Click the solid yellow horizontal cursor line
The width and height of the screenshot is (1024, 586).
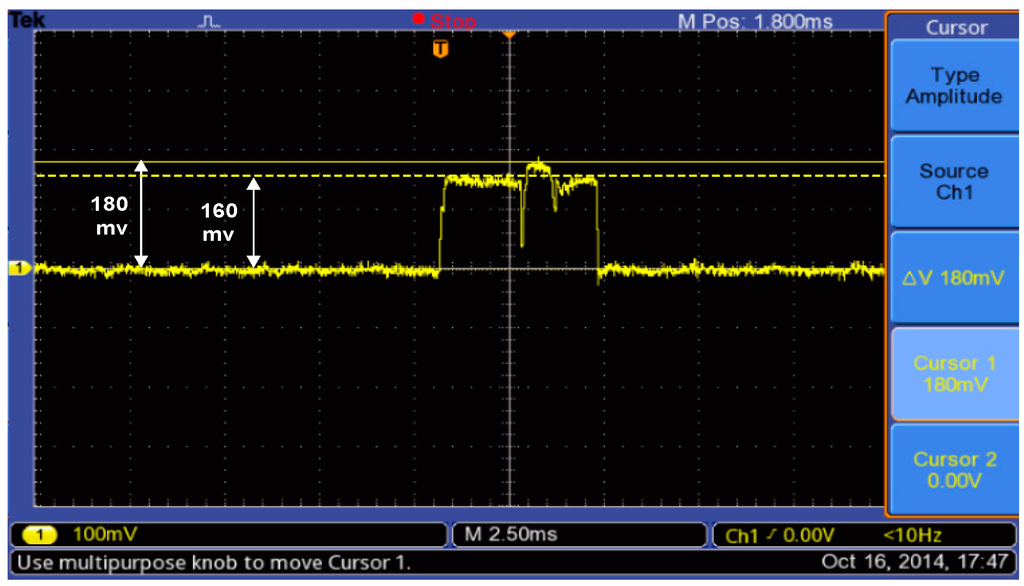tap(300, 161)
